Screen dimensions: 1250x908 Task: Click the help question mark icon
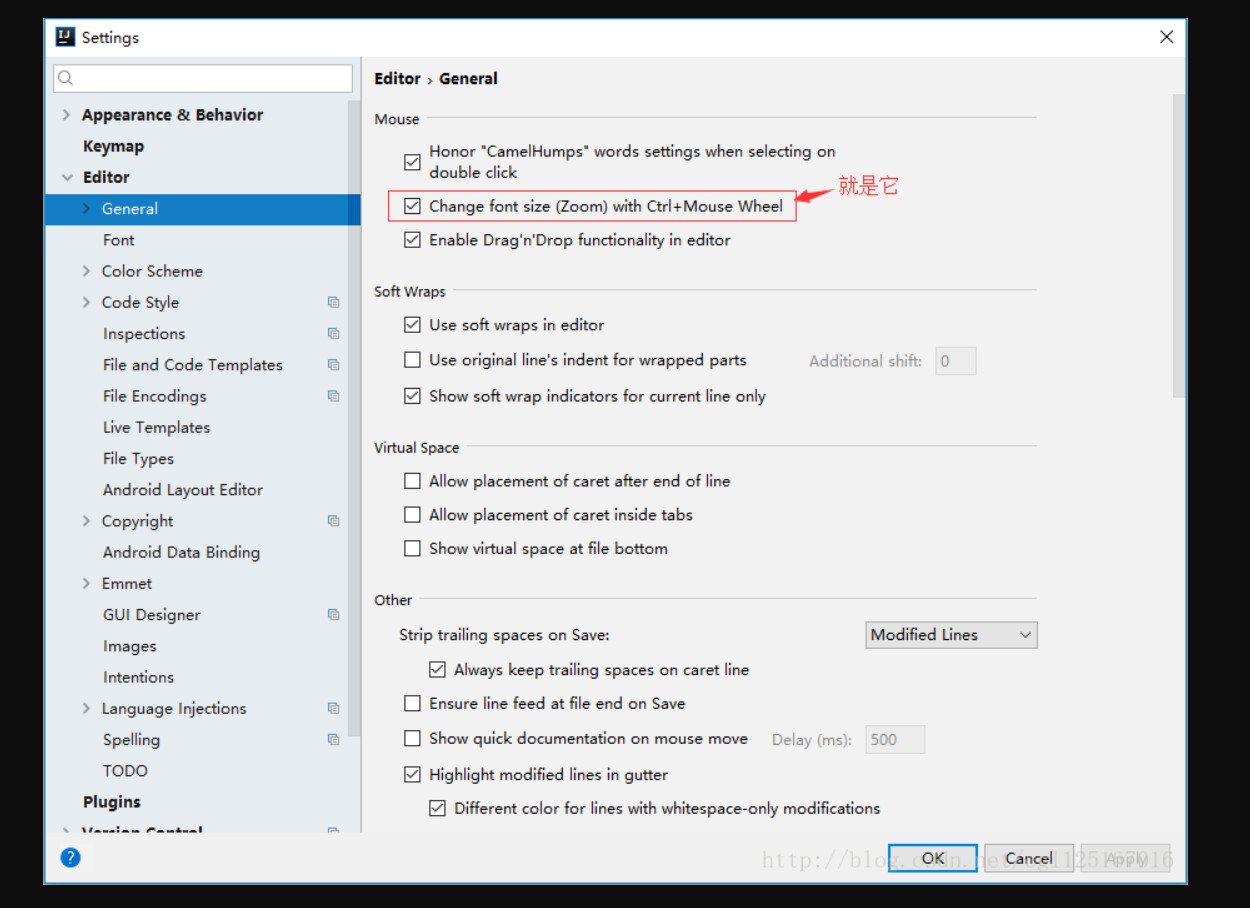70,857
